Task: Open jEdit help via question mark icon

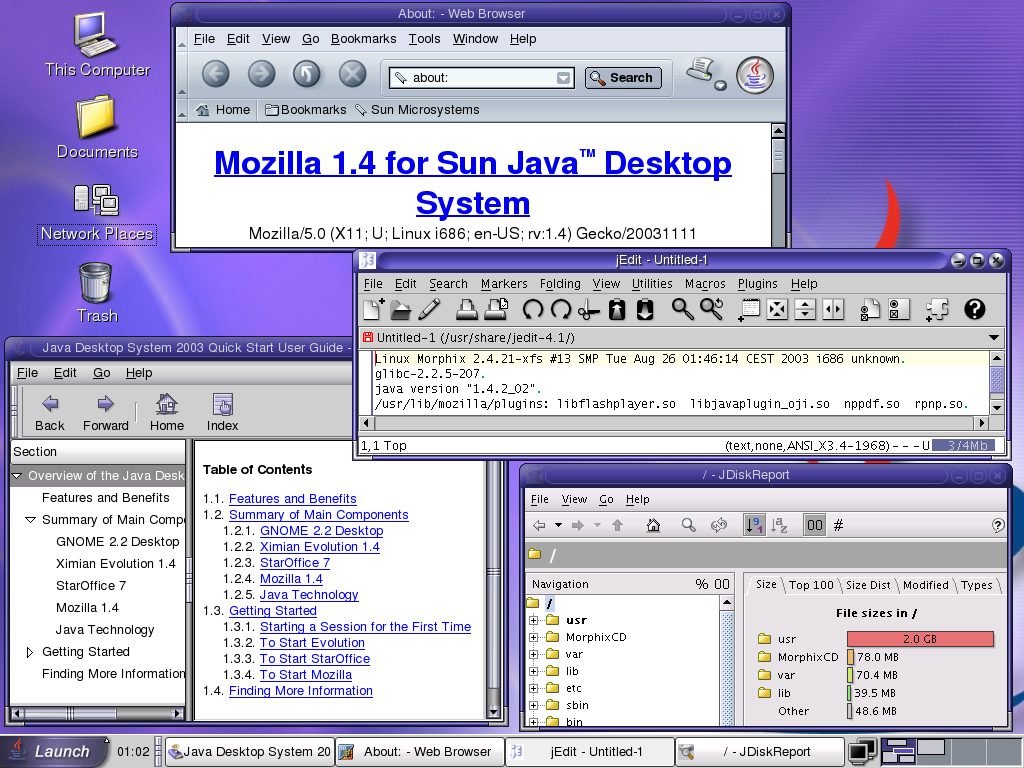Action: point(974,309)
